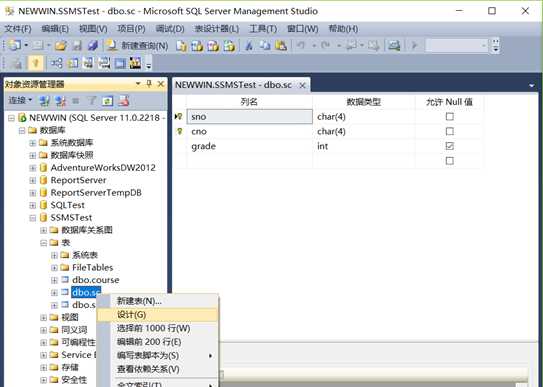
Task: Open the Object Explorer window position dropdown arrow
Action: [138, 84]
